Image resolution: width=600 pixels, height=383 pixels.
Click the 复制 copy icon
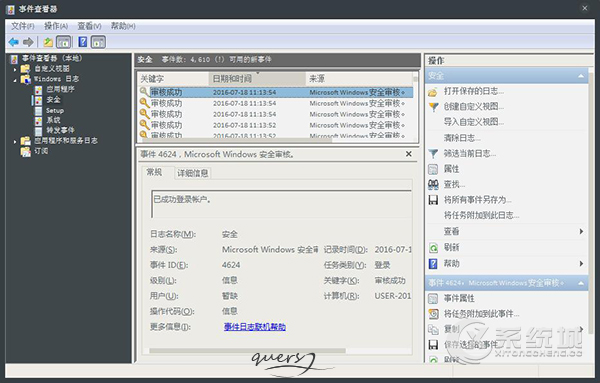pos(433,329)
